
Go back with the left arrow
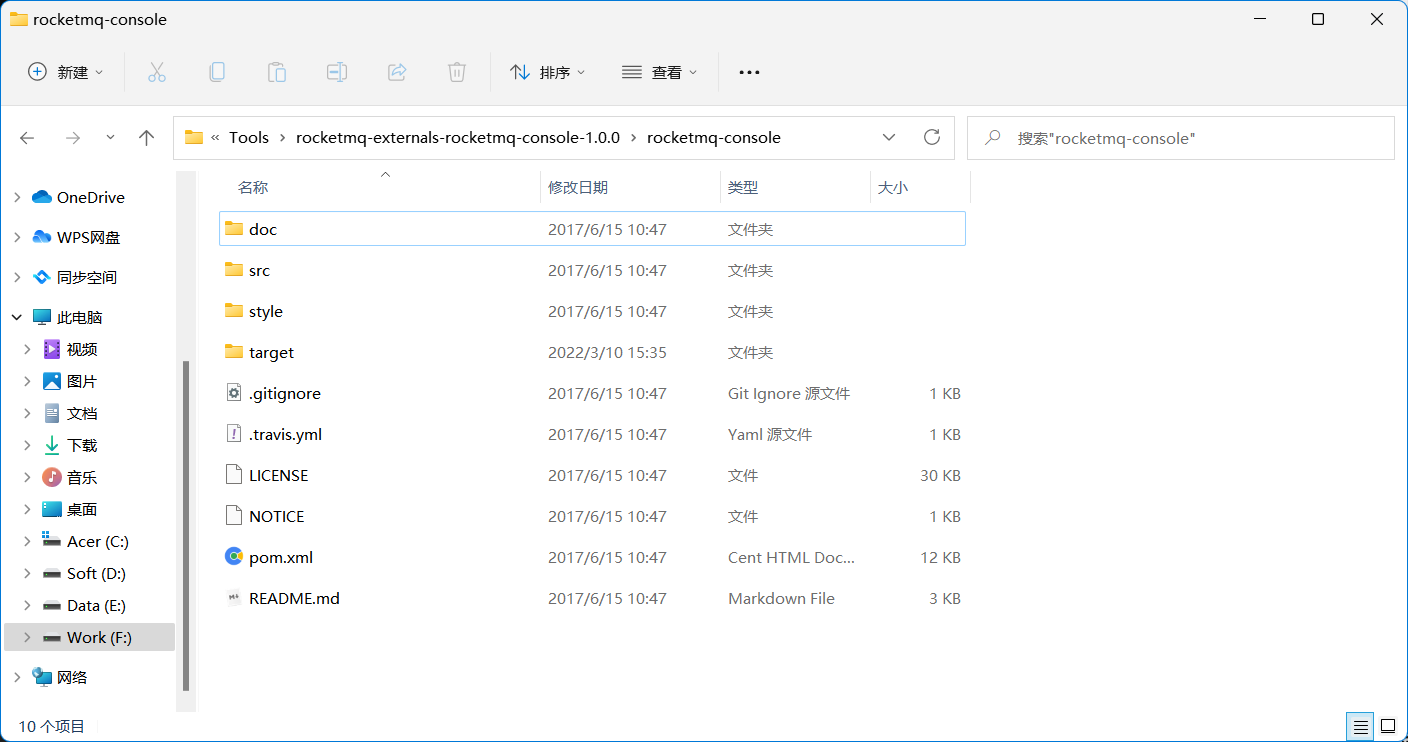click(27, 138)
